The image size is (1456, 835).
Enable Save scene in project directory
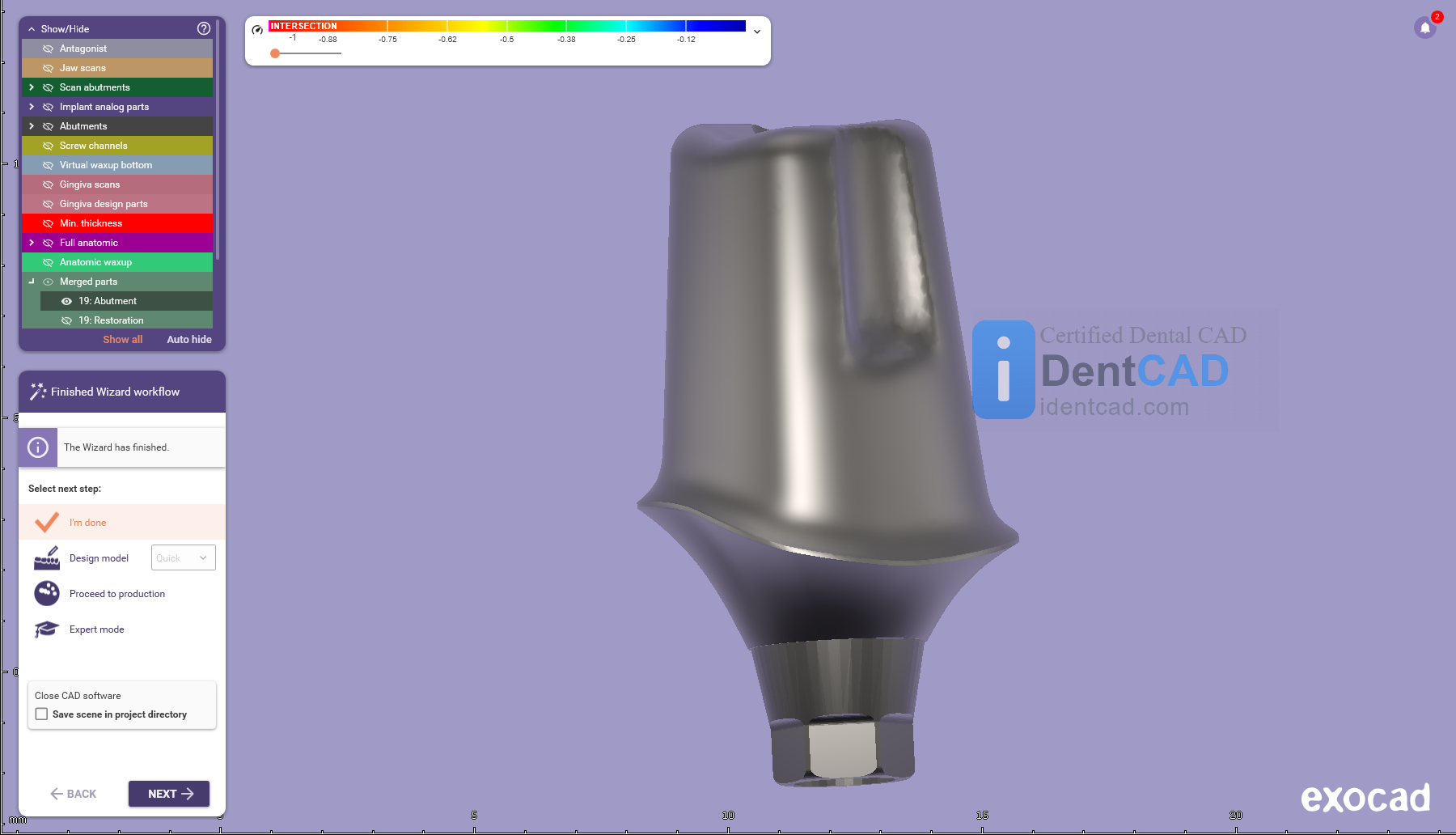click(42, 714)
